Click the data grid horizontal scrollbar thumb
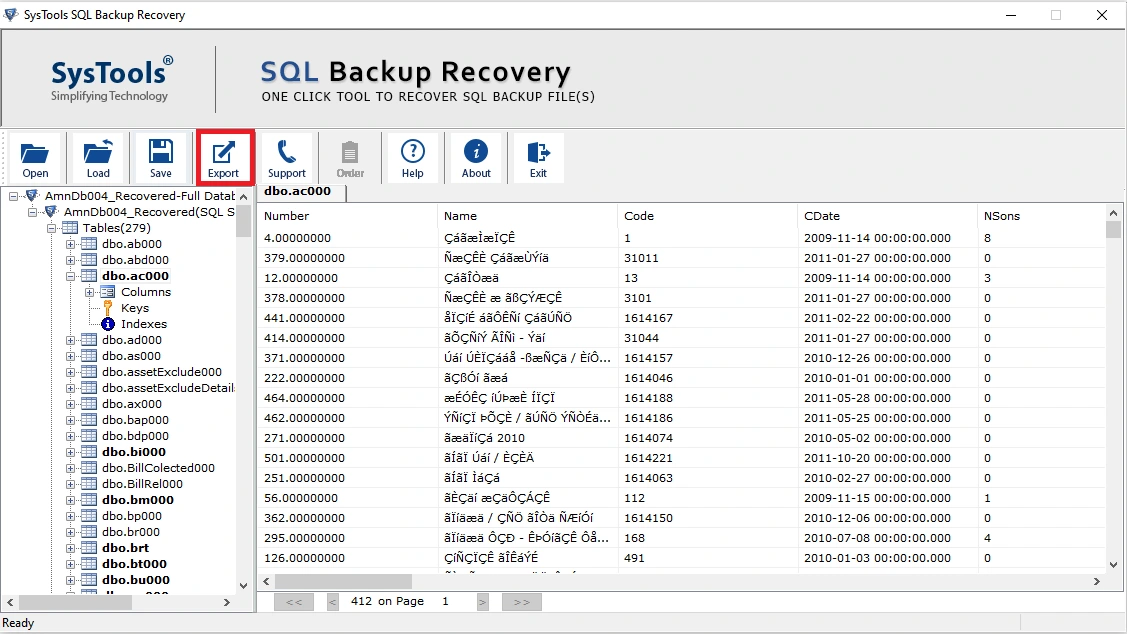The image size is (1127, 634). (x=344, y=581)
